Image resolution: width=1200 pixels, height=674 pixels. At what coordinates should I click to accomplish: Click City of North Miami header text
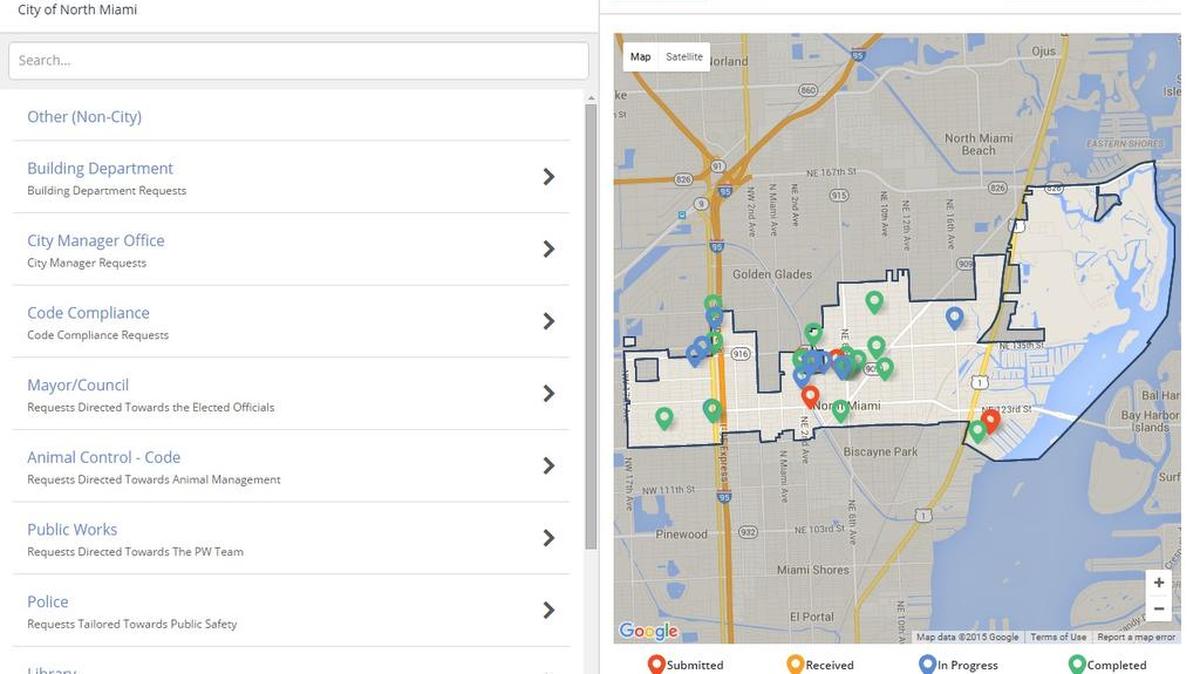click(78, 10)
